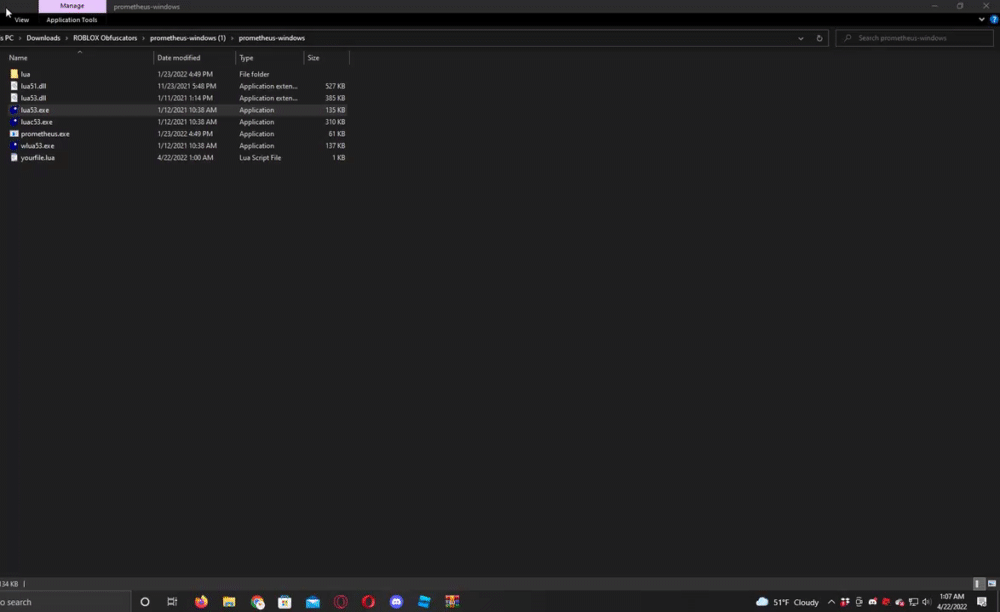Select file name prometheus.exe

point(45,134)
